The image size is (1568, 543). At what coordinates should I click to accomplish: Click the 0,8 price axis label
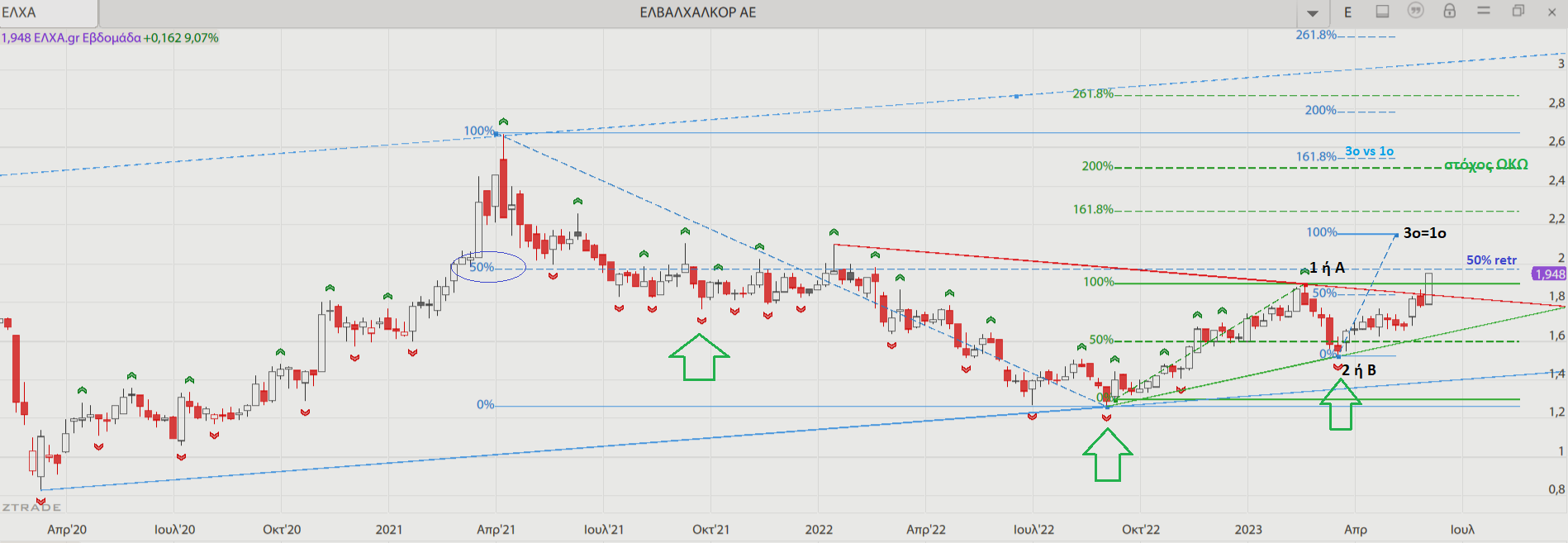[1556, 489]
